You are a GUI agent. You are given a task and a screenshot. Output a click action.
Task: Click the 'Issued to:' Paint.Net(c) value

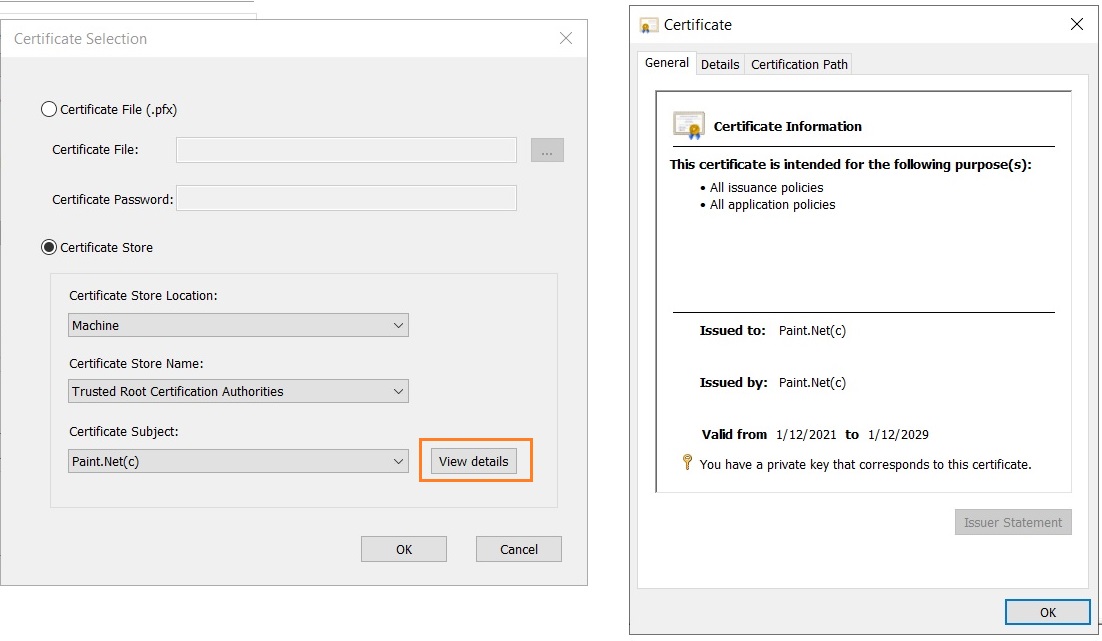tap(812, 330)
